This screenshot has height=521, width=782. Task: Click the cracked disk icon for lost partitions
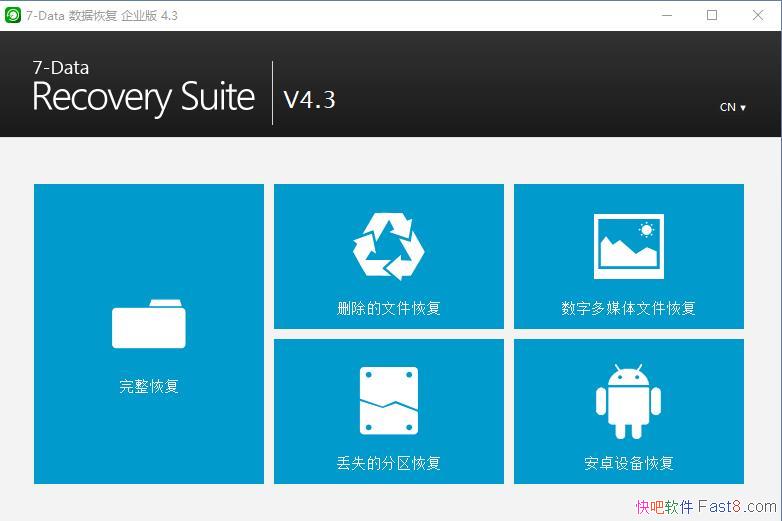(389, 401)
